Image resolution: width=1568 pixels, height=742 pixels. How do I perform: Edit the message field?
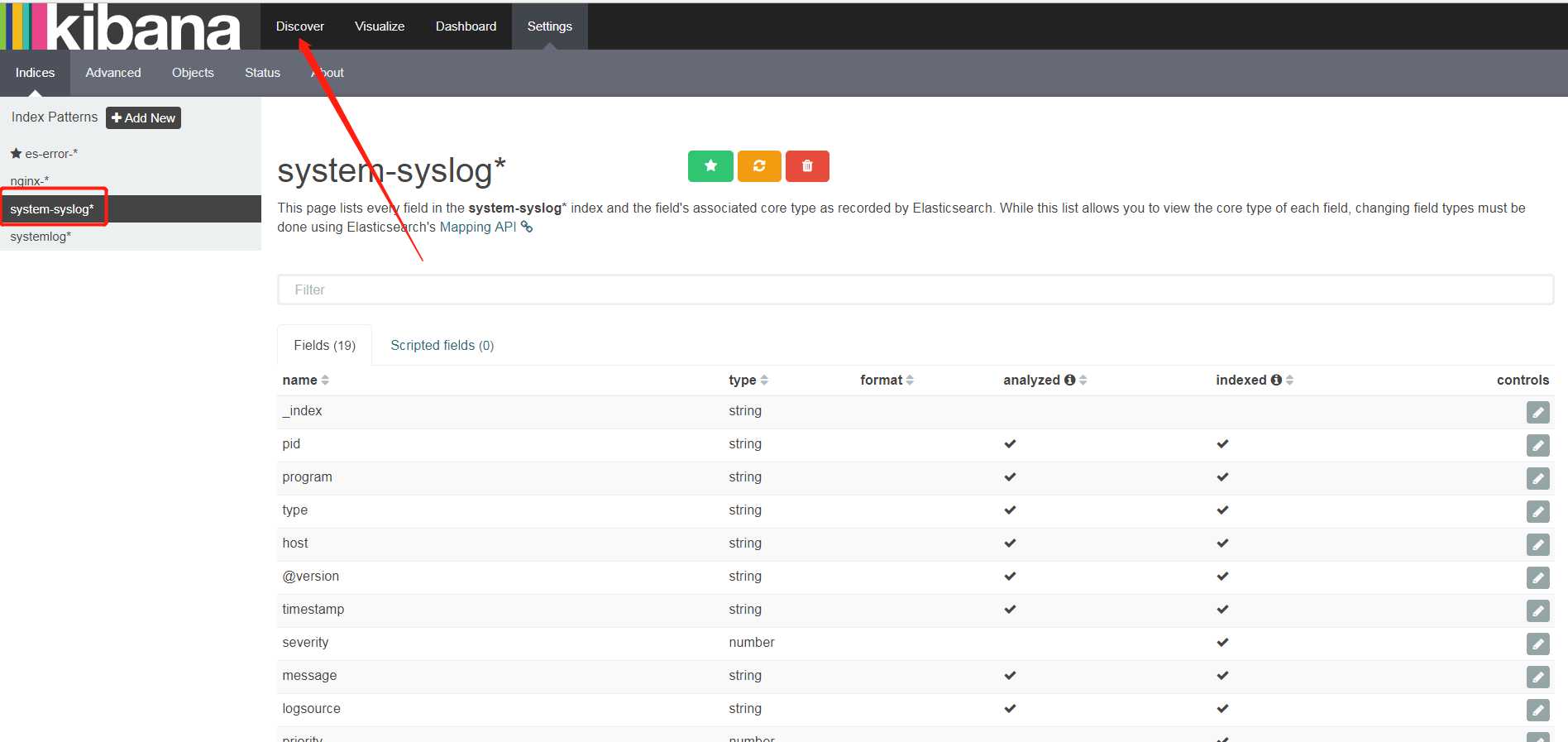coord(1537,677)
